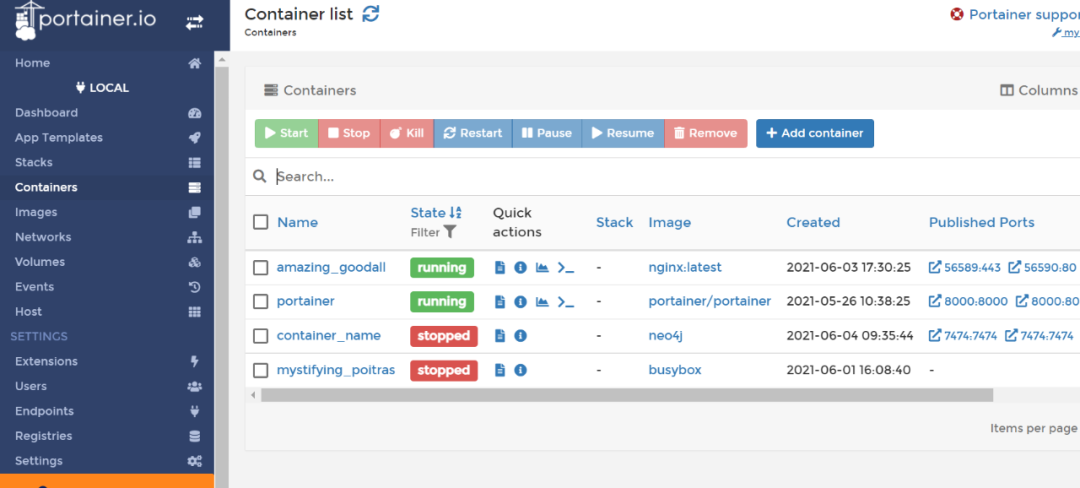Click the Add container button
Screen dimensions: 1080x488
815,134
